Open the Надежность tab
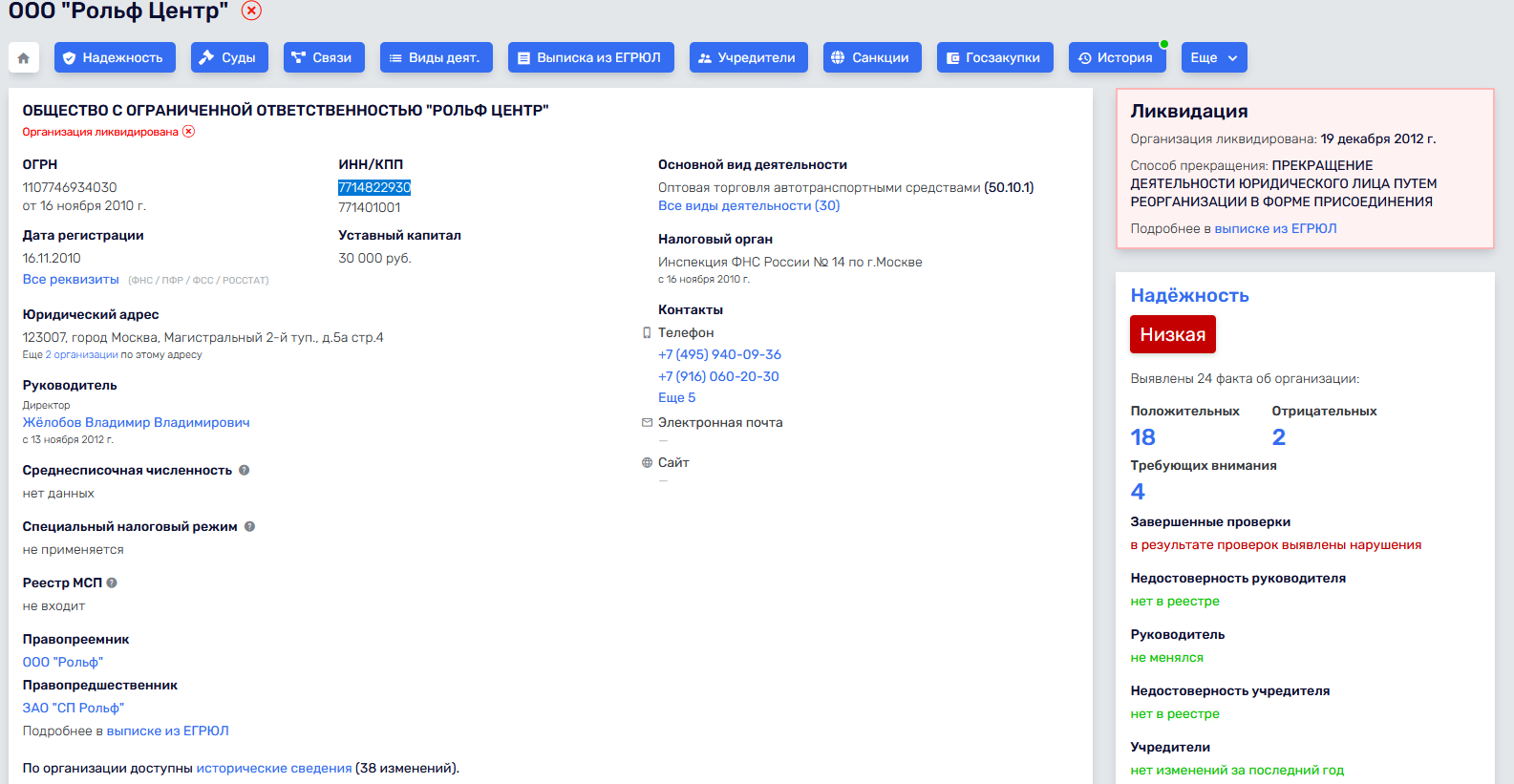 coord(115,57)
